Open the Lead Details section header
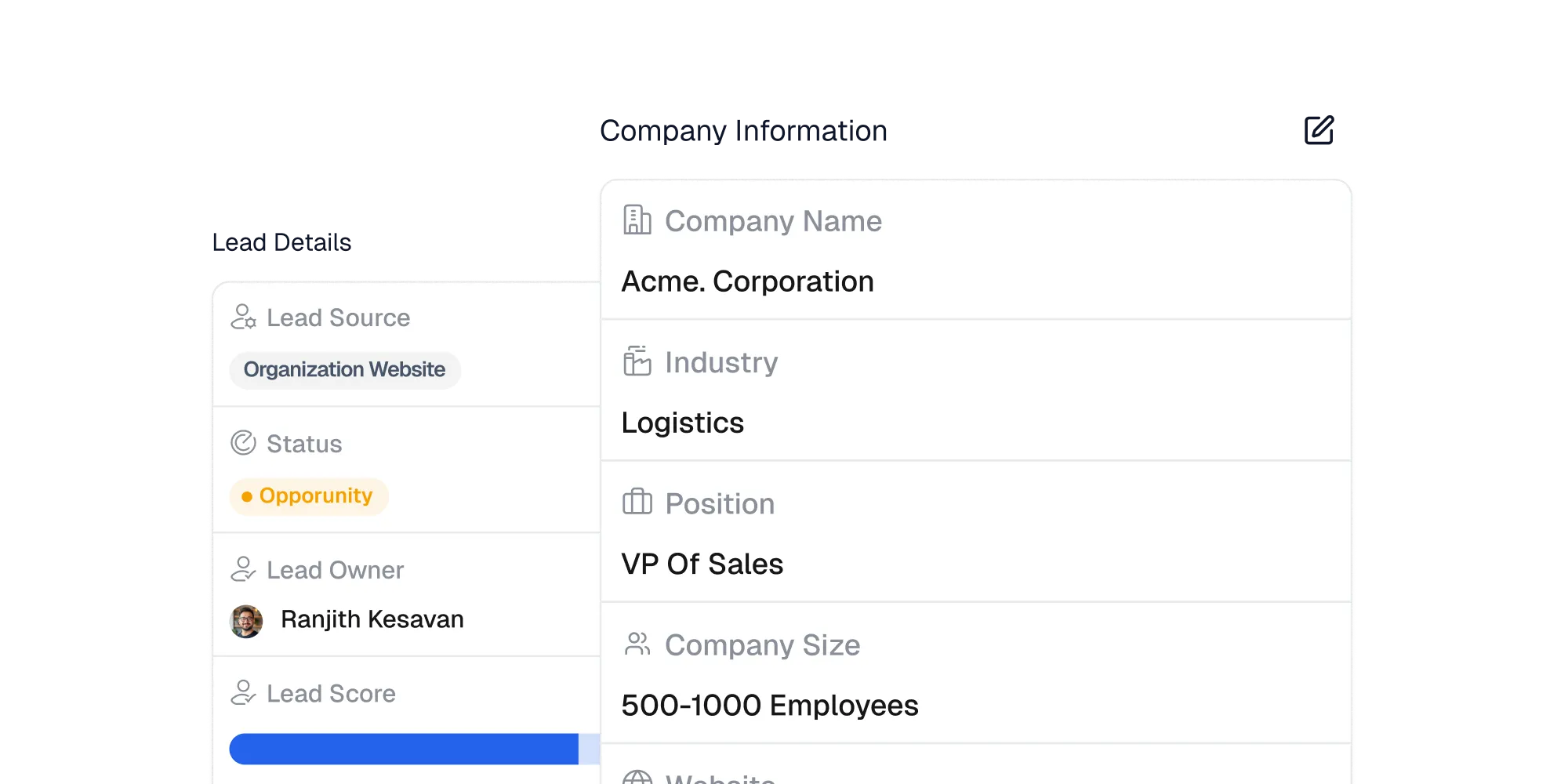1568x784 pixels. (282, 241)
